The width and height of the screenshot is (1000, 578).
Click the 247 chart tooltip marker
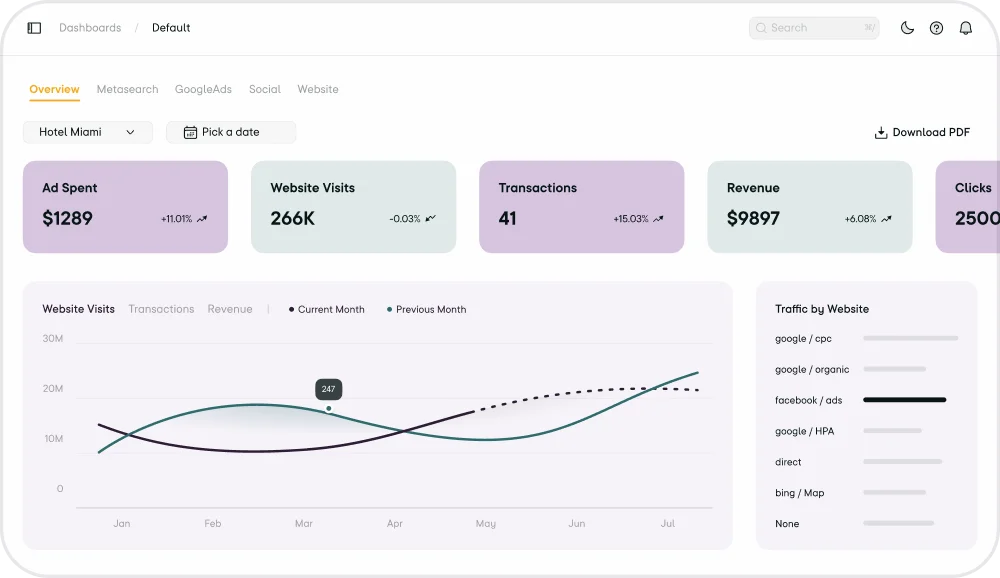[x=328, y=389]
